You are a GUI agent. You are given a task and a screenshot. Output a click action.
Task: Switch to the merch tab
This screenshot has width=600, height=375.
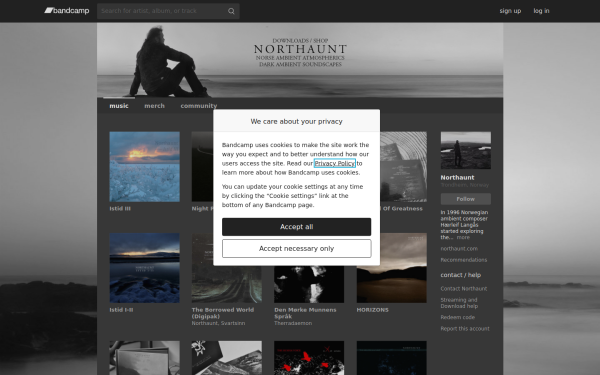(155, 106)
